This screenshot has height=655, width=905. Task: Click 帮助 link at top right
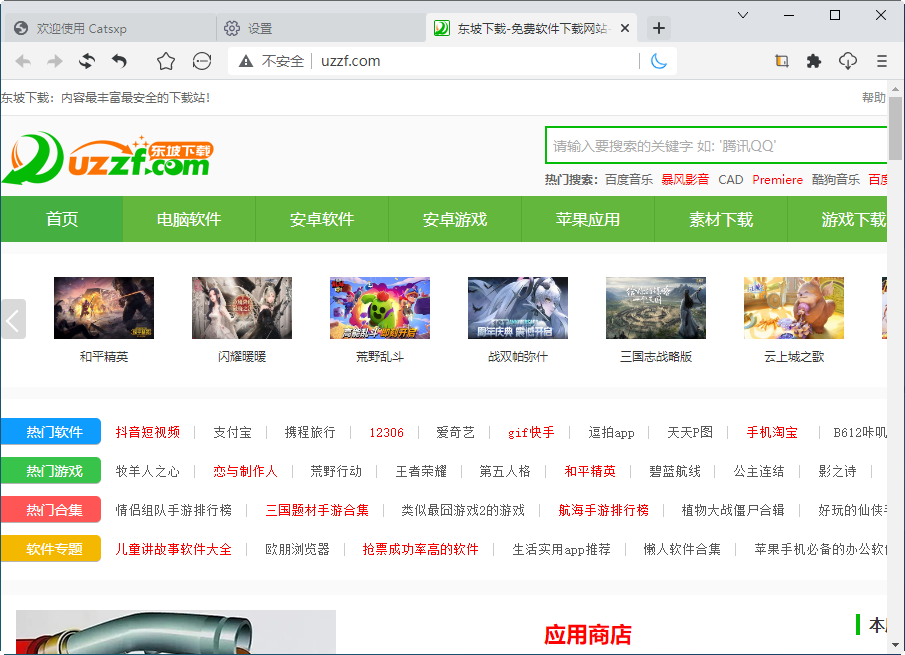[x=874, y=98]
